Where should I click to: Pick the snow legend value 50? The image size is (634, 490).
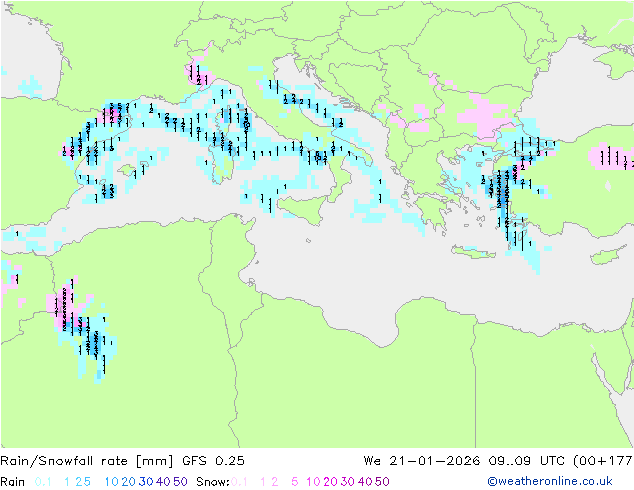click(382, 482)
